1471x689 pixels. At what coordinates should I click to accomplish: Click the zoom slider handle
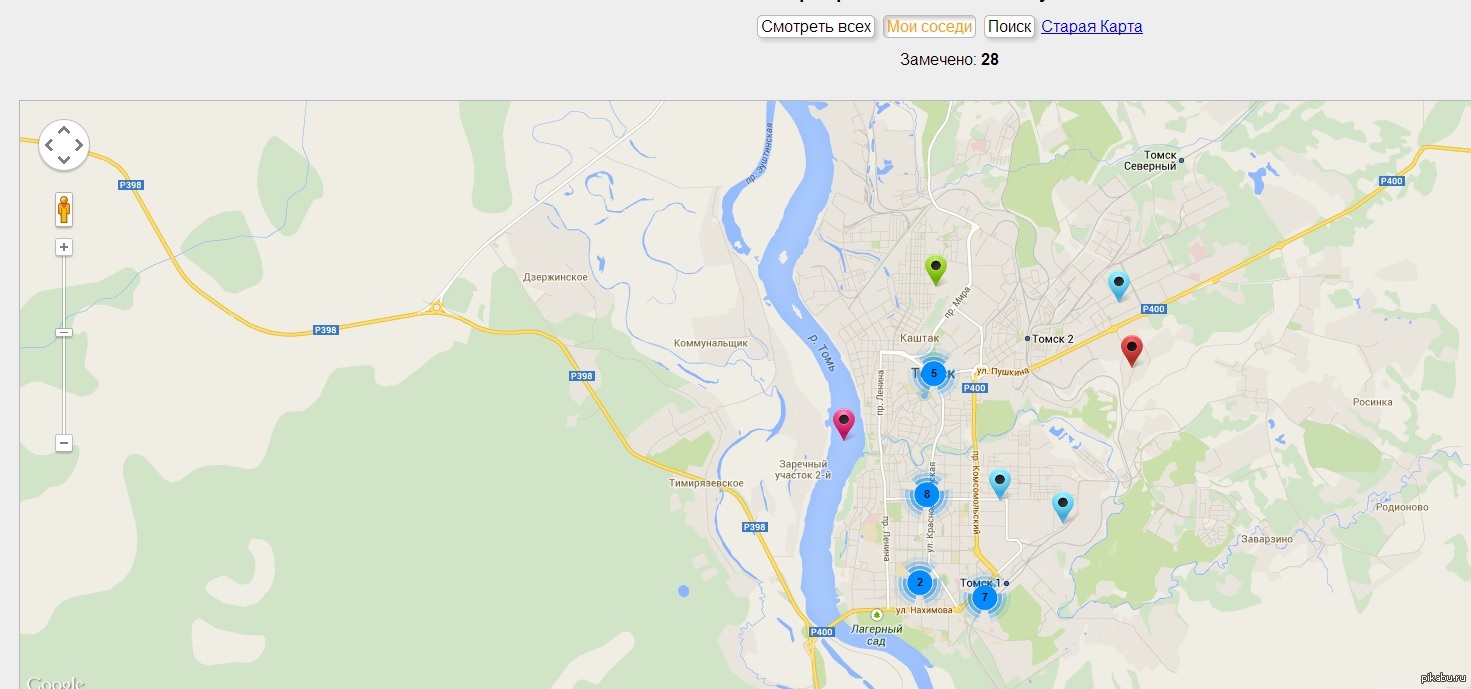[x=64, y=332]
